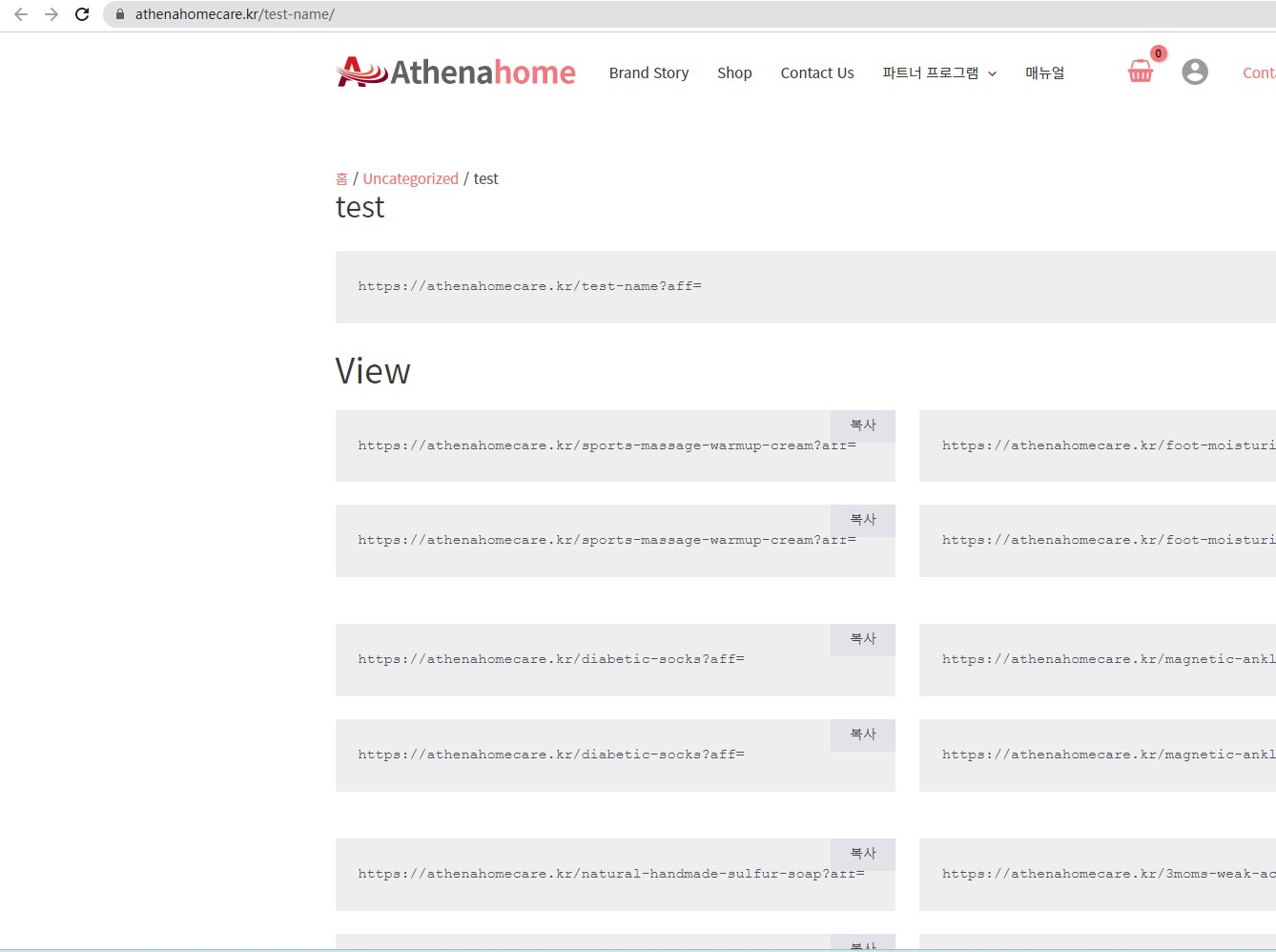Screen dimensions: 1276x952
Task: Copy first sports-massage-warmup-cream link with 복사
Action: click(863, 425)
